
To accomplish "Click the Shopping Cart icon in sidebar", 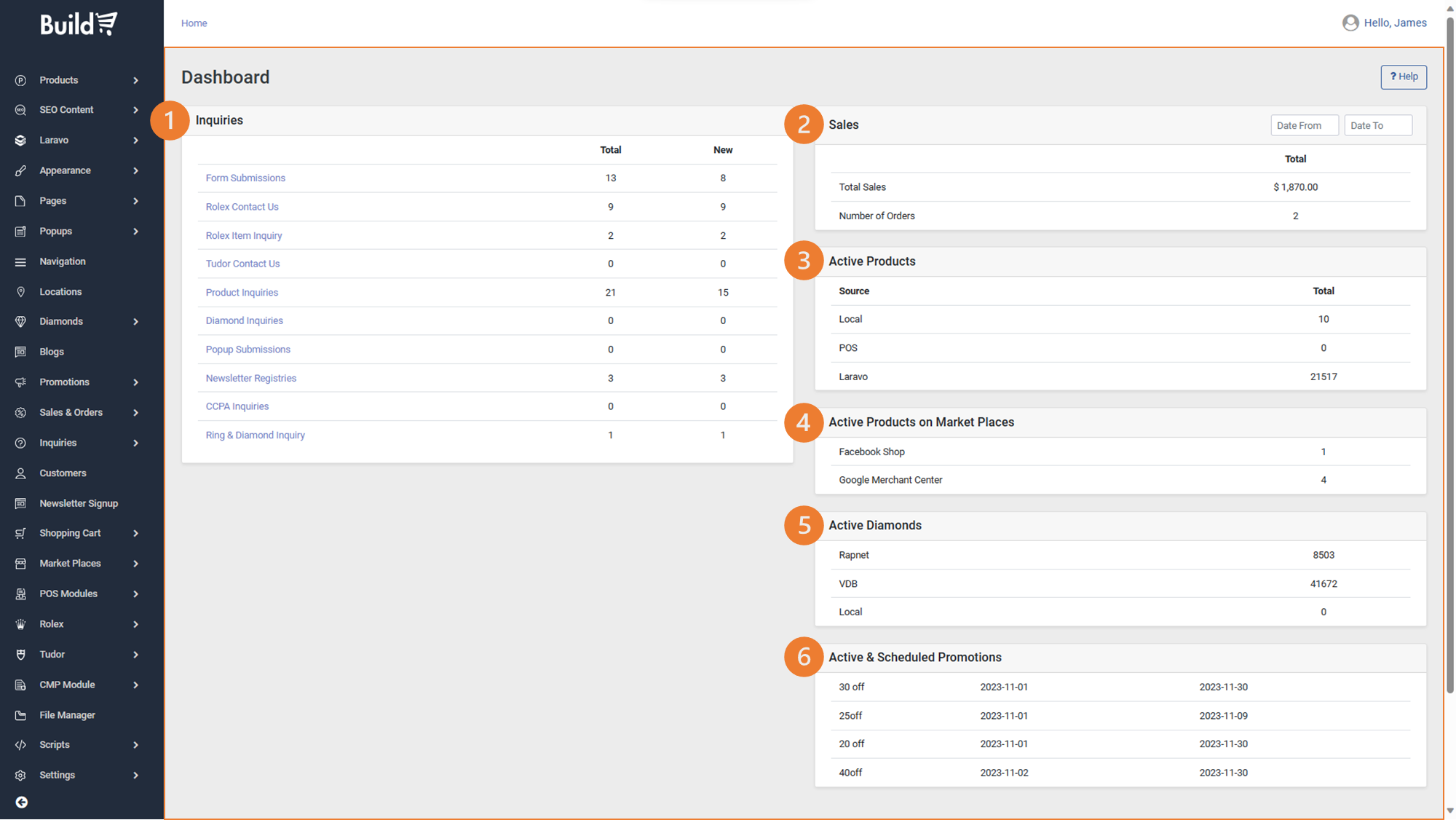I will 20,533.
